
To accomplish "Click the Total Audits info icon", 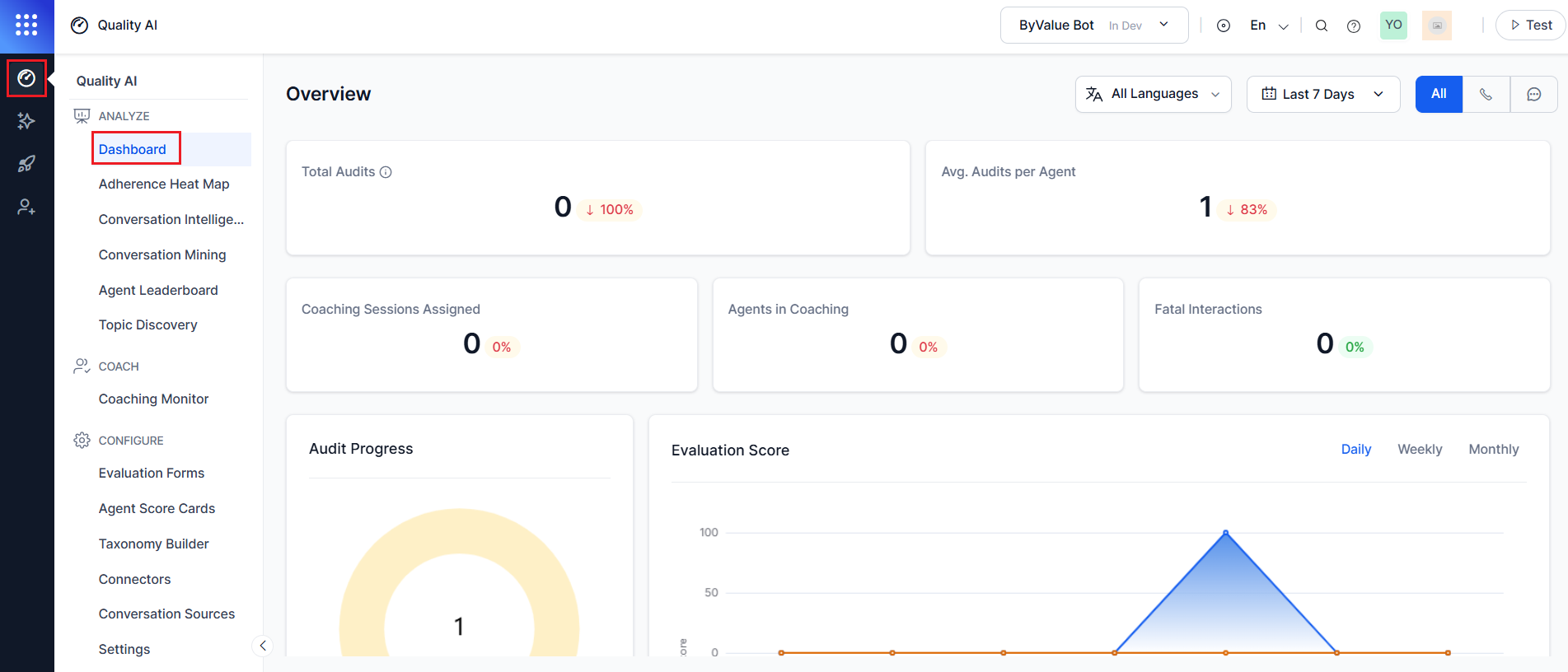I will click(x=386, y=172).
